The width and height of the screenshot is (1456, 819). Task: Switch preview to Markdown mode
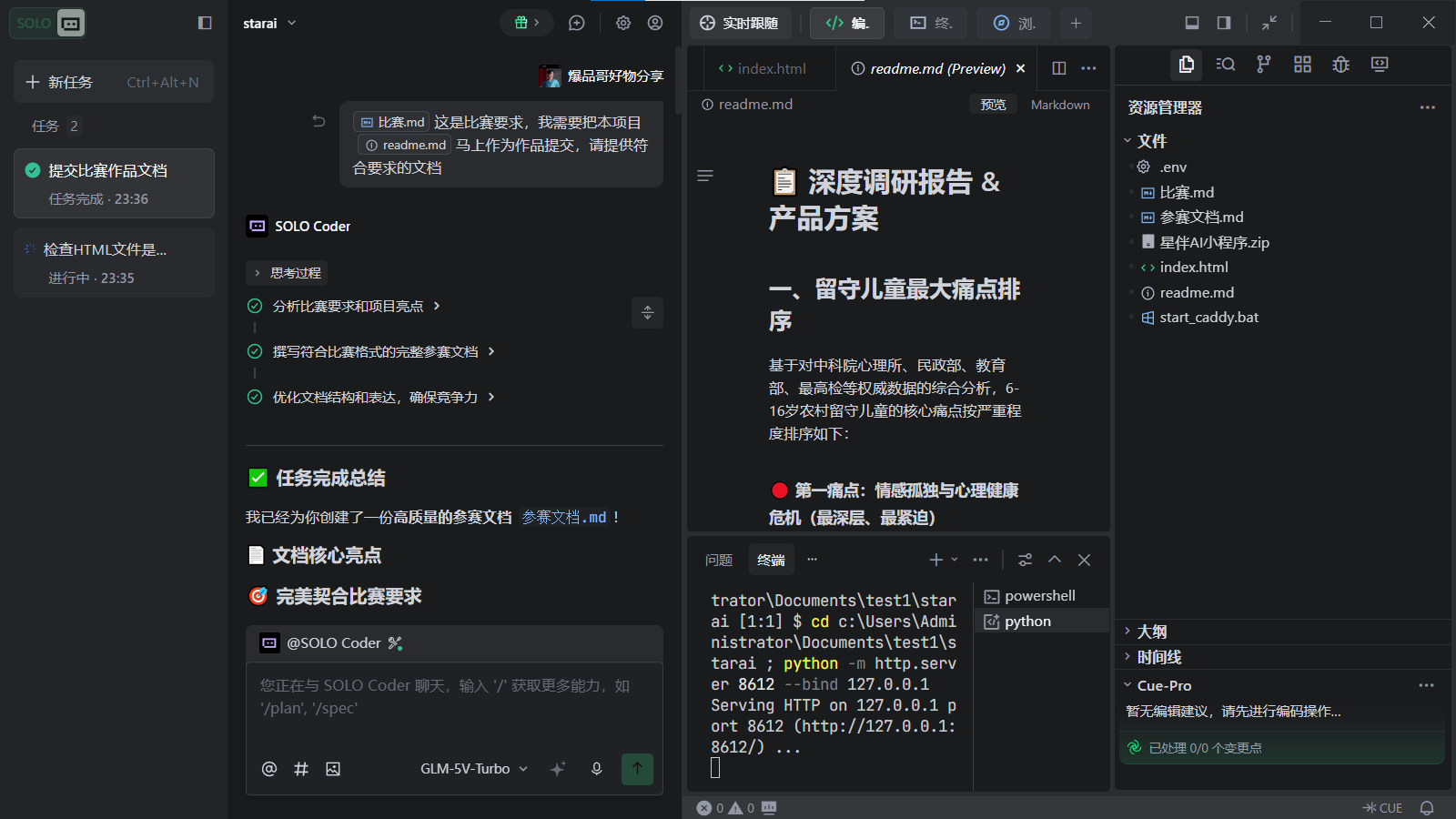1060,105
